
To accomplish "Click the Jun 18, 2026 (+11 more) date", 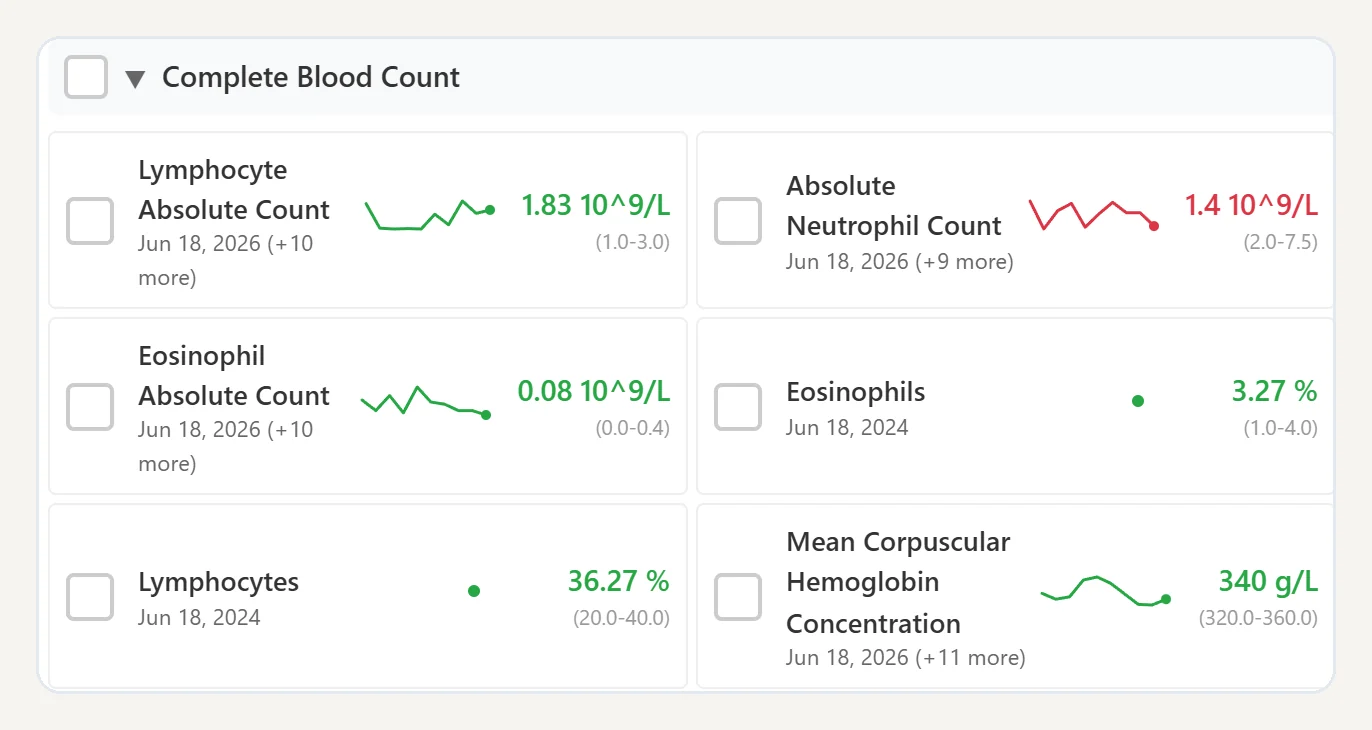I will pos(906,658).
